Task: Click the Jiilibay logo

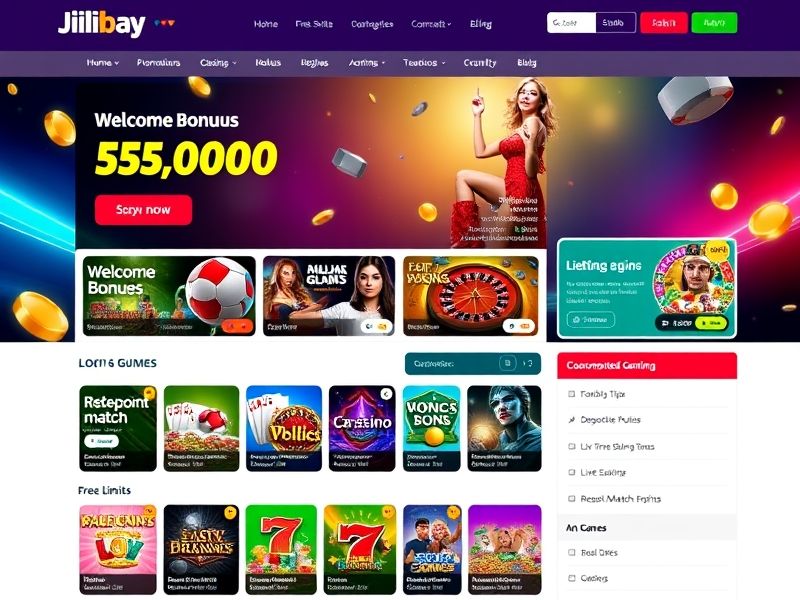Action: (x=102, y=23)
